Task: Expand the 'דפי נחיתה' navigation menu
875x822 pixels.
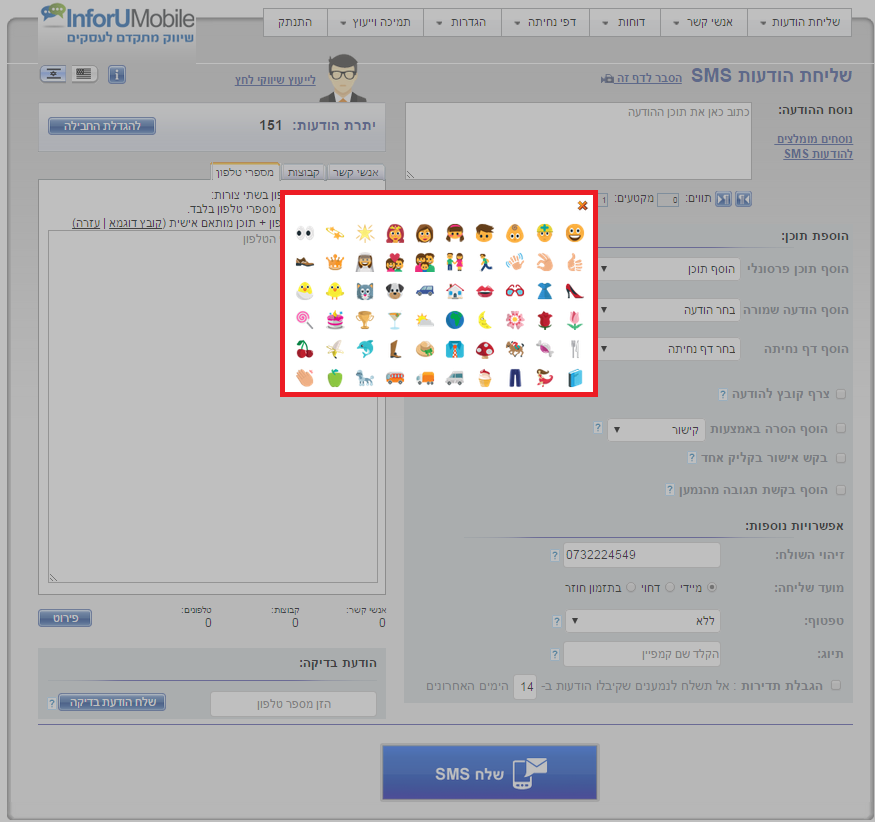Action: (x=546, y=22)
